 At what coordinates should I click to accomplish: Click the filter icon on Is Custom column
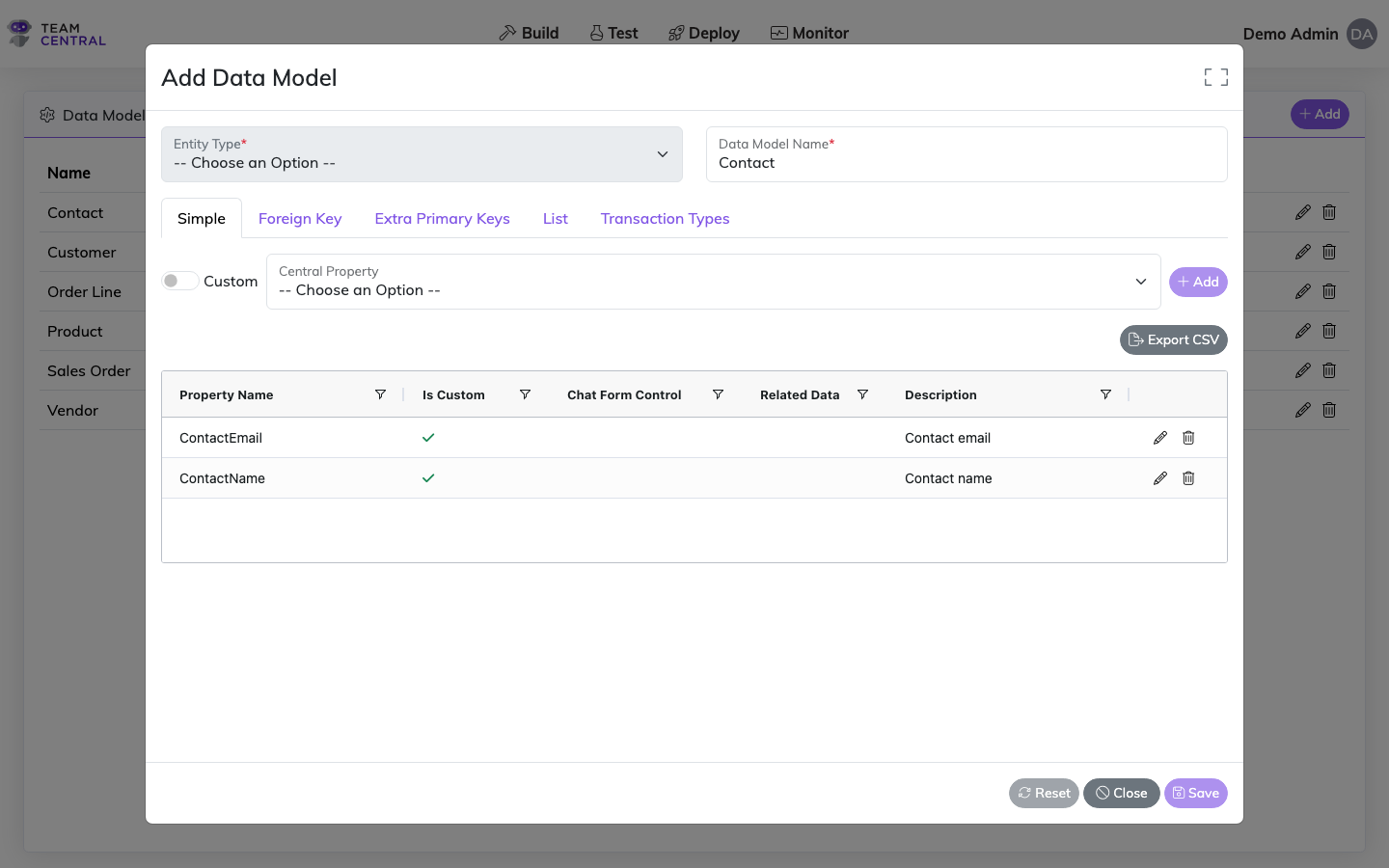click(x=525, y=394)
